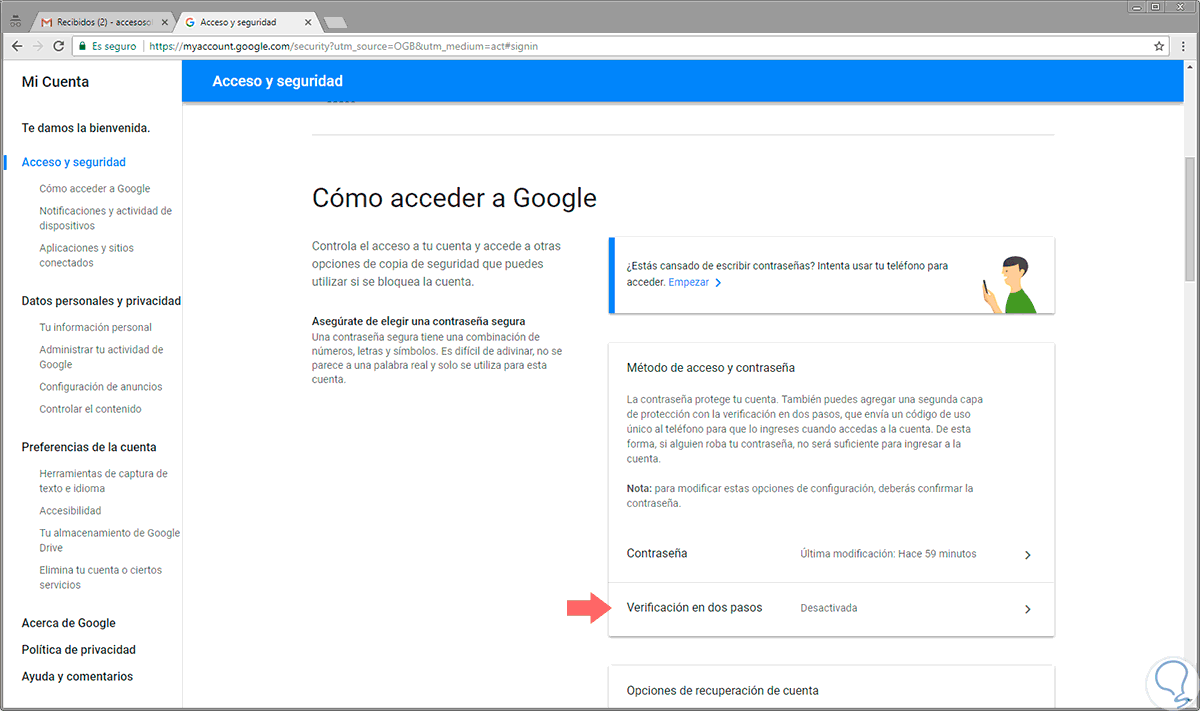
Task: Select Preferencias de la cuenta
Action: pyautogui.click(x=89, y=447)
